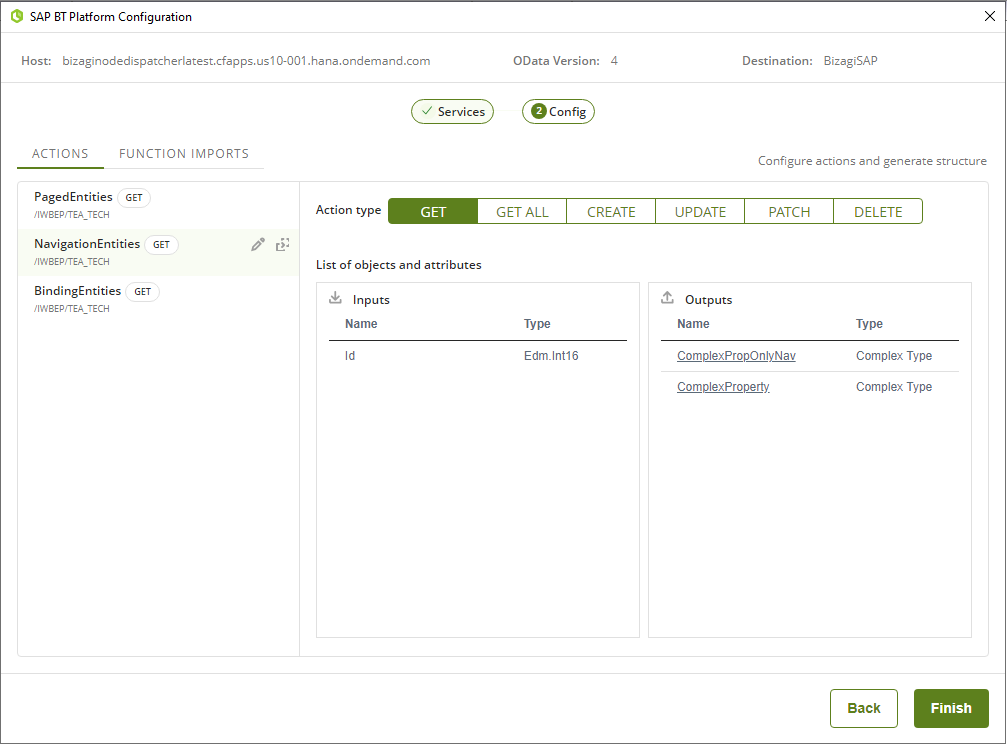This screenshot has width=1007, height=745.
Task: Click the Inputs download arrow icon
Action: tap(335, 299)
